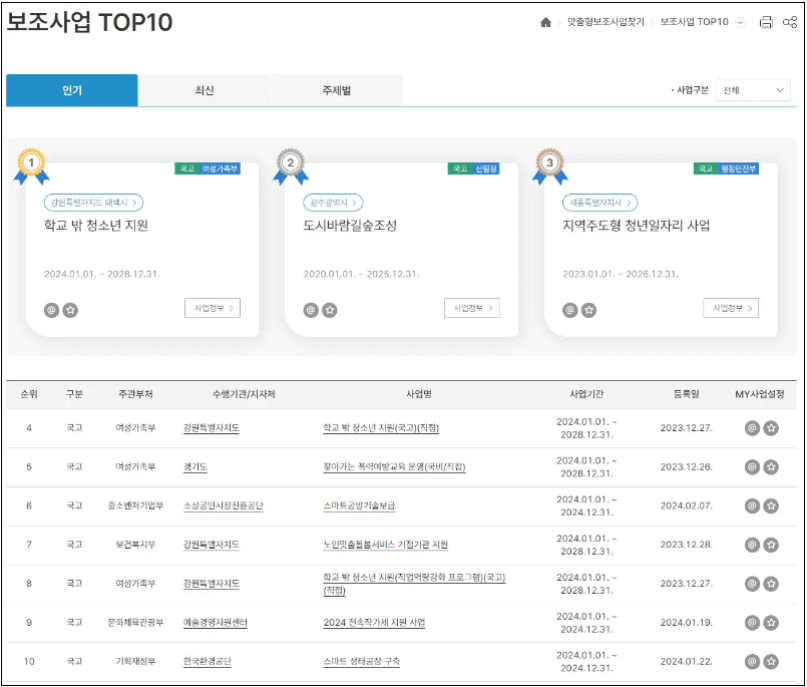Open 강원특별자치도 link in rank 8 row
Viewport: 807px width, 687px height.
[x=211, y=584]
